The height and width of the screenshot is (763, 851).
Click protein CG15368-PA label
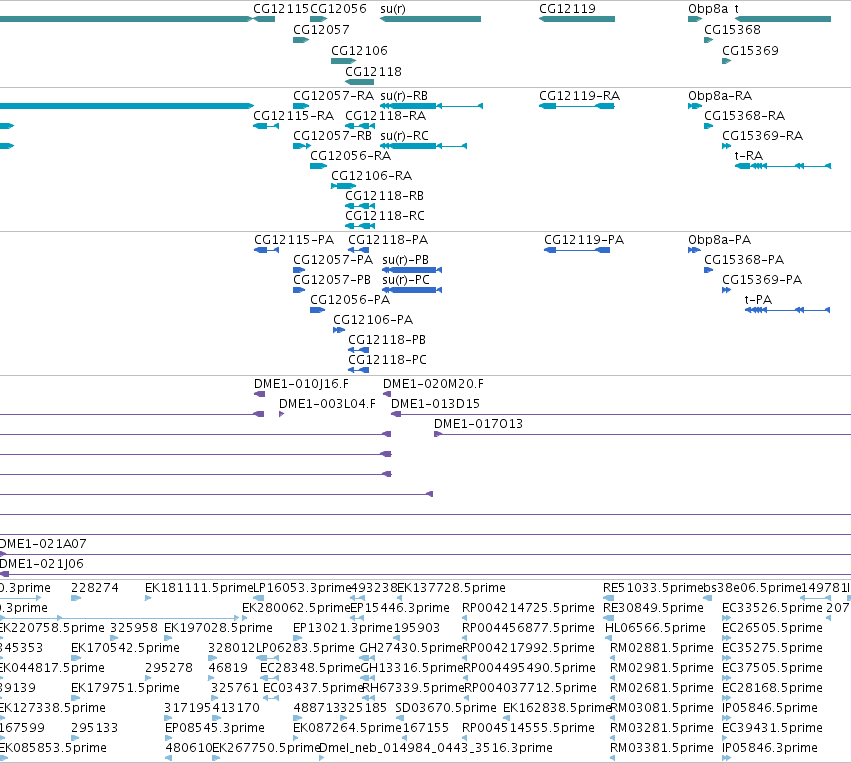[744, 260]
